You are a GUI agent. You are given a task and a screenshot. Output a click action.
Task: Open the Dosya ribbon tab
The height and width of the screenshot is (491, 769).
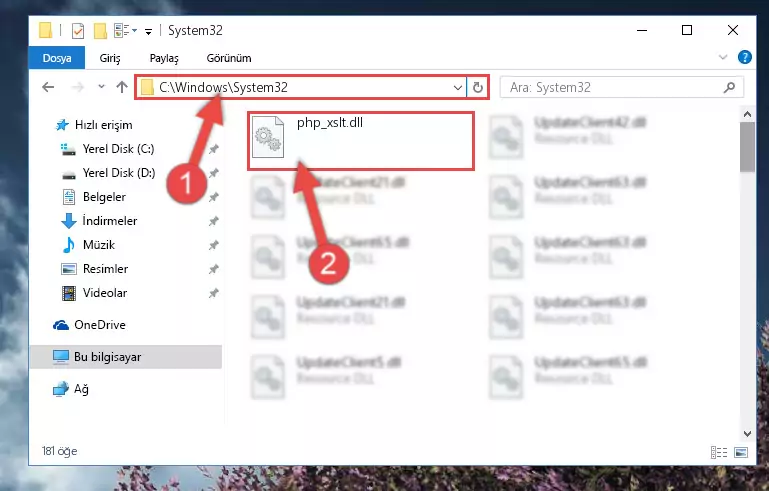tap(57, 58)
